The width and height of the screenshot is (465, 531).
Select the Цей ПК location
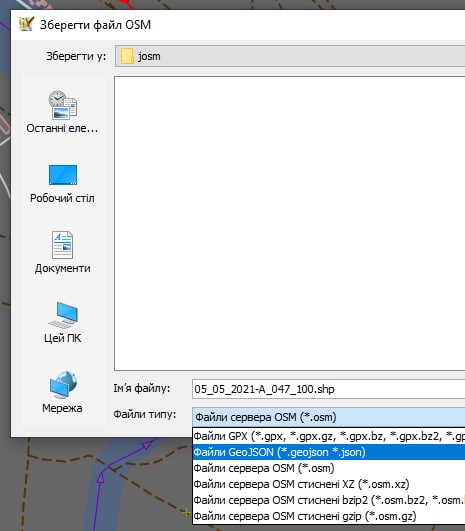[x=62, y=322]
